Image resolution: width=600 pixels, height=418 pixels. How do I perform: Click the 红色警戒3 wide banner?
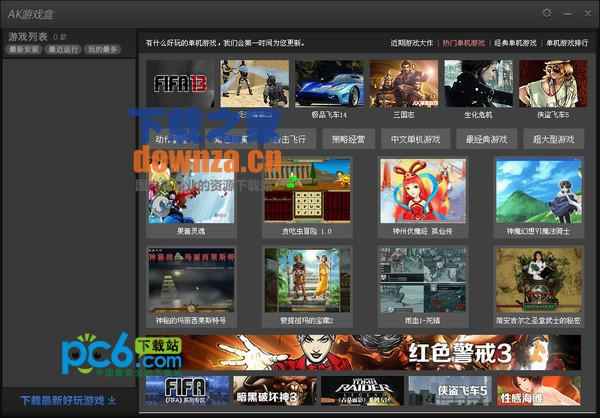tap(363, 353)
